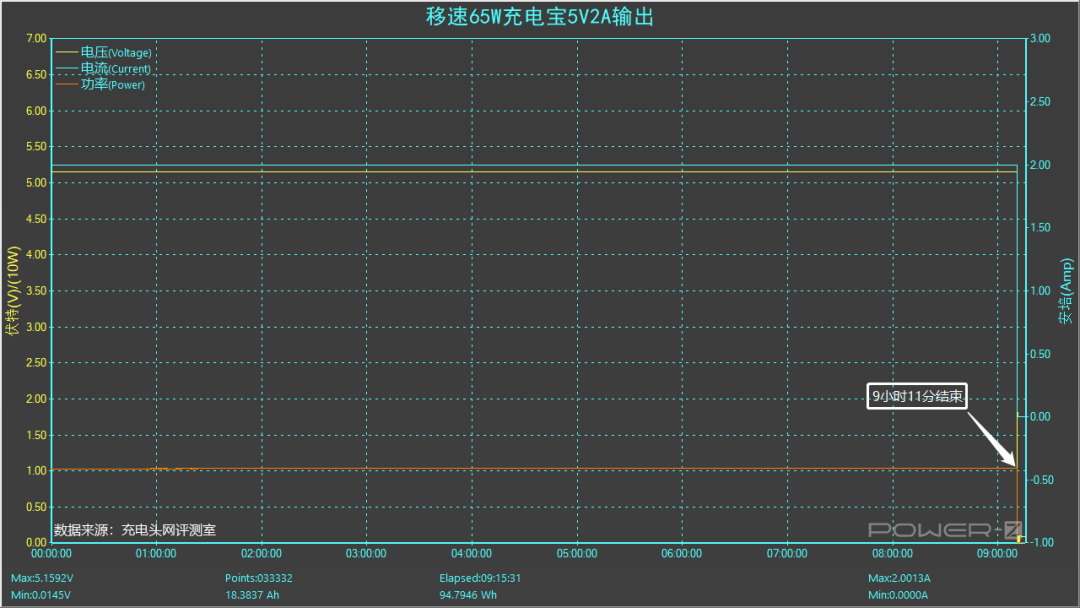Select the 功率(Power) legend entry
This screenshot has height=608, width=1080.
click(x=101, y=84)
